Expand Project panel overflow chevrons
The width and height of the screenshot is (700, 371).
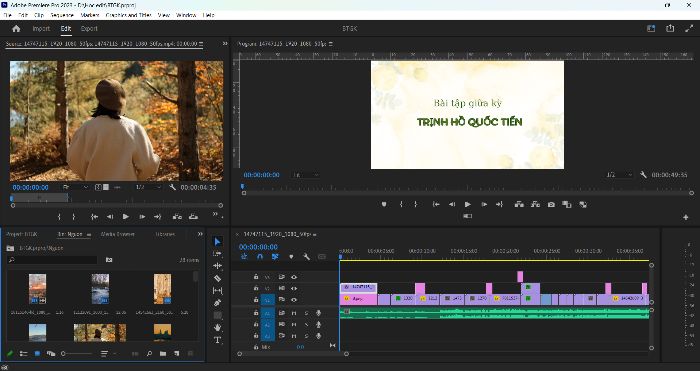pyautogui.click(x=200, y=234)
